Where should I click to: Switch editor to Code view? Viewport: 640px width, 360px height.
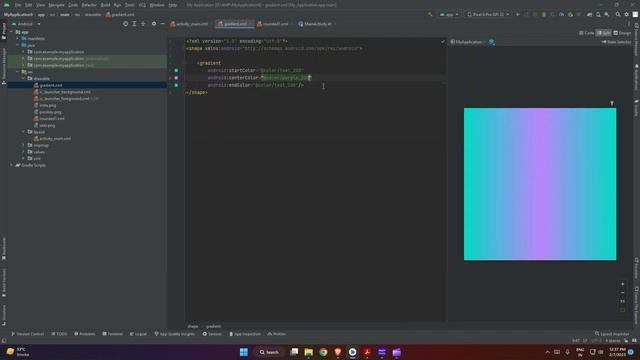point(587,33)
